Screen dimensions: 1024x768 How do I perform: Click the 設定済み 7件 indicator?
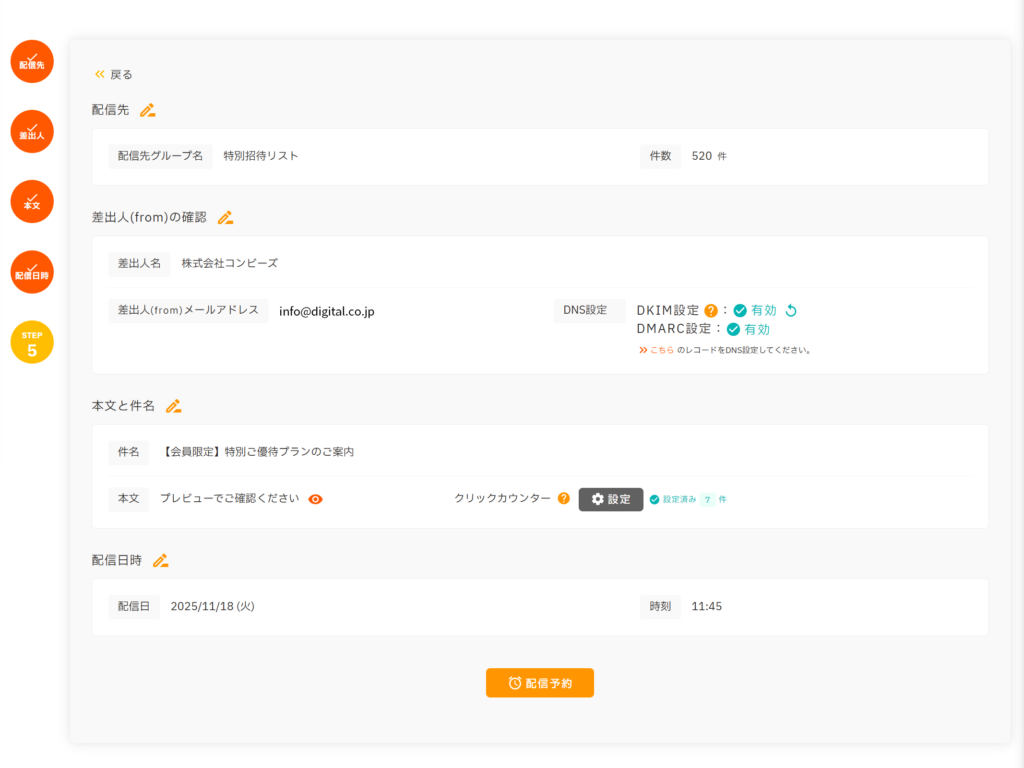[688, 499]
